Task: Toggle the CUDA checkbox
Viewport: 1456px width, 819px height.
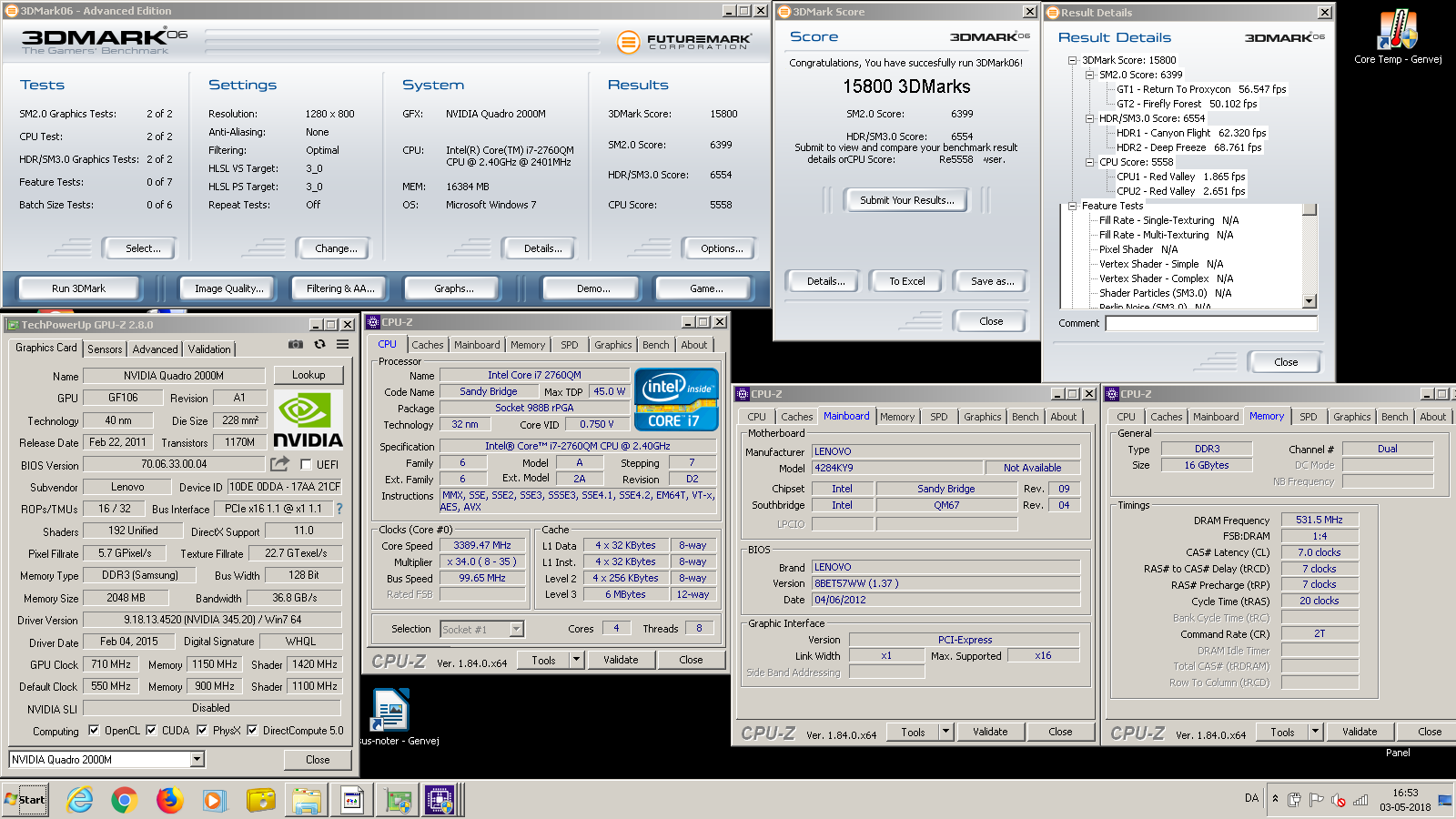Action: [151, 730]
